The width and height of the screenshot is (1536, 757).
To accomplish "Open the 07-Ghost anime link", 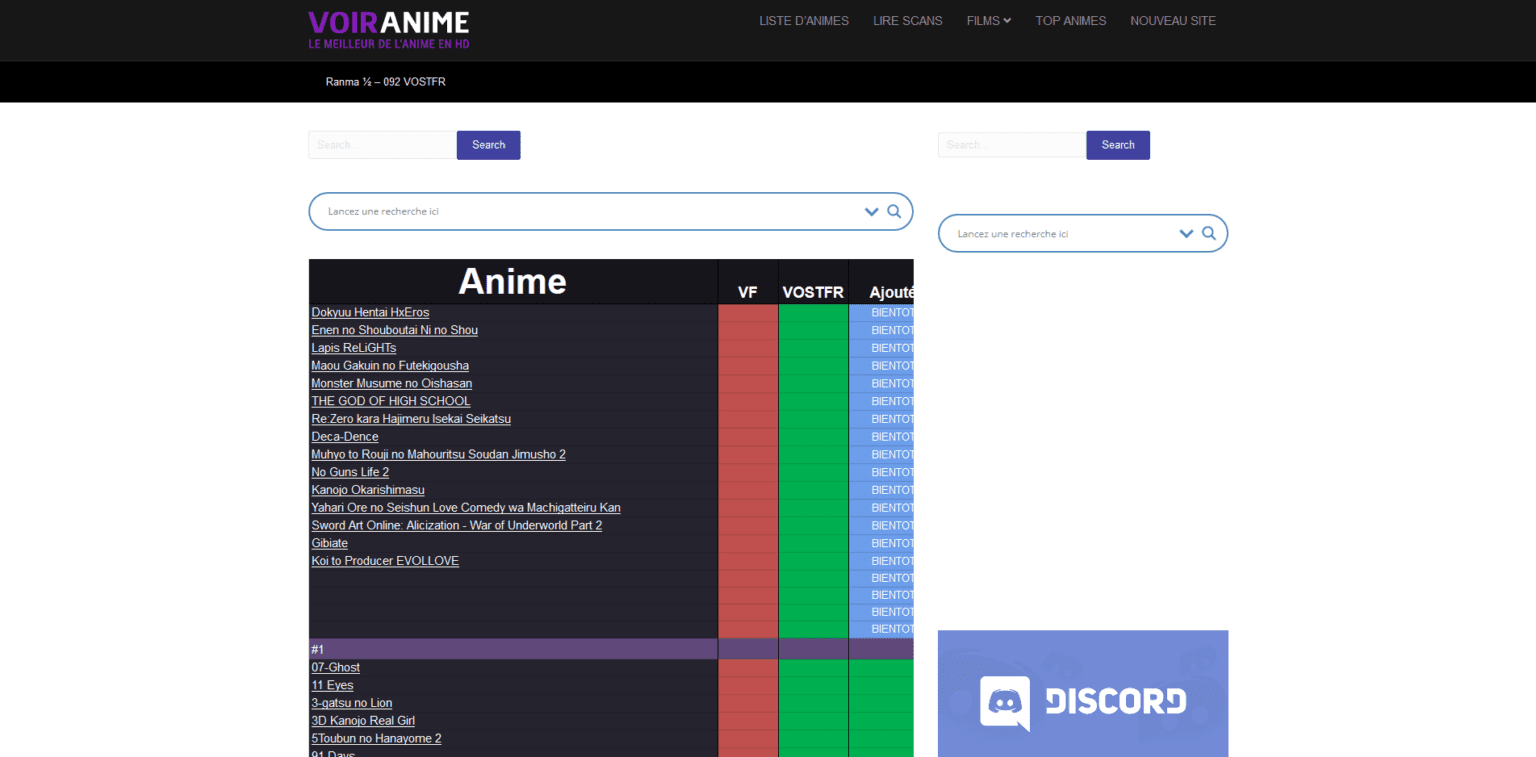I will point(335,667).
